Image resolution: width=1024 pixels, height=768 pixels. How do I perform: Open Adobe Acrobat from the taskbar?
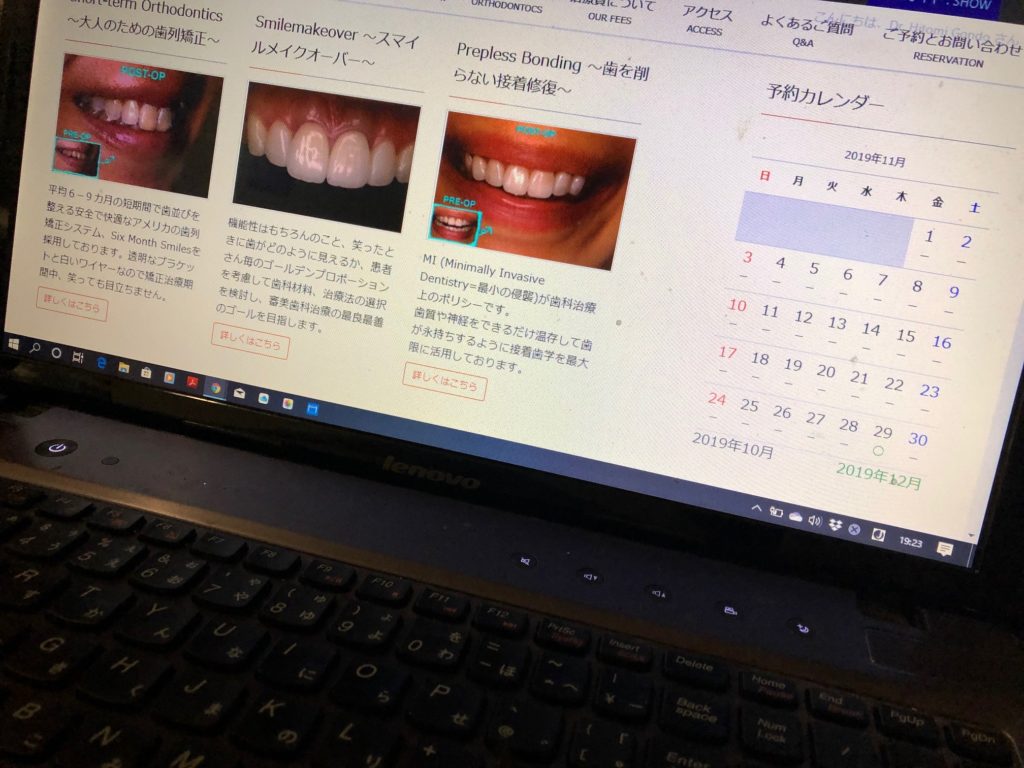[x=192, y=383]
